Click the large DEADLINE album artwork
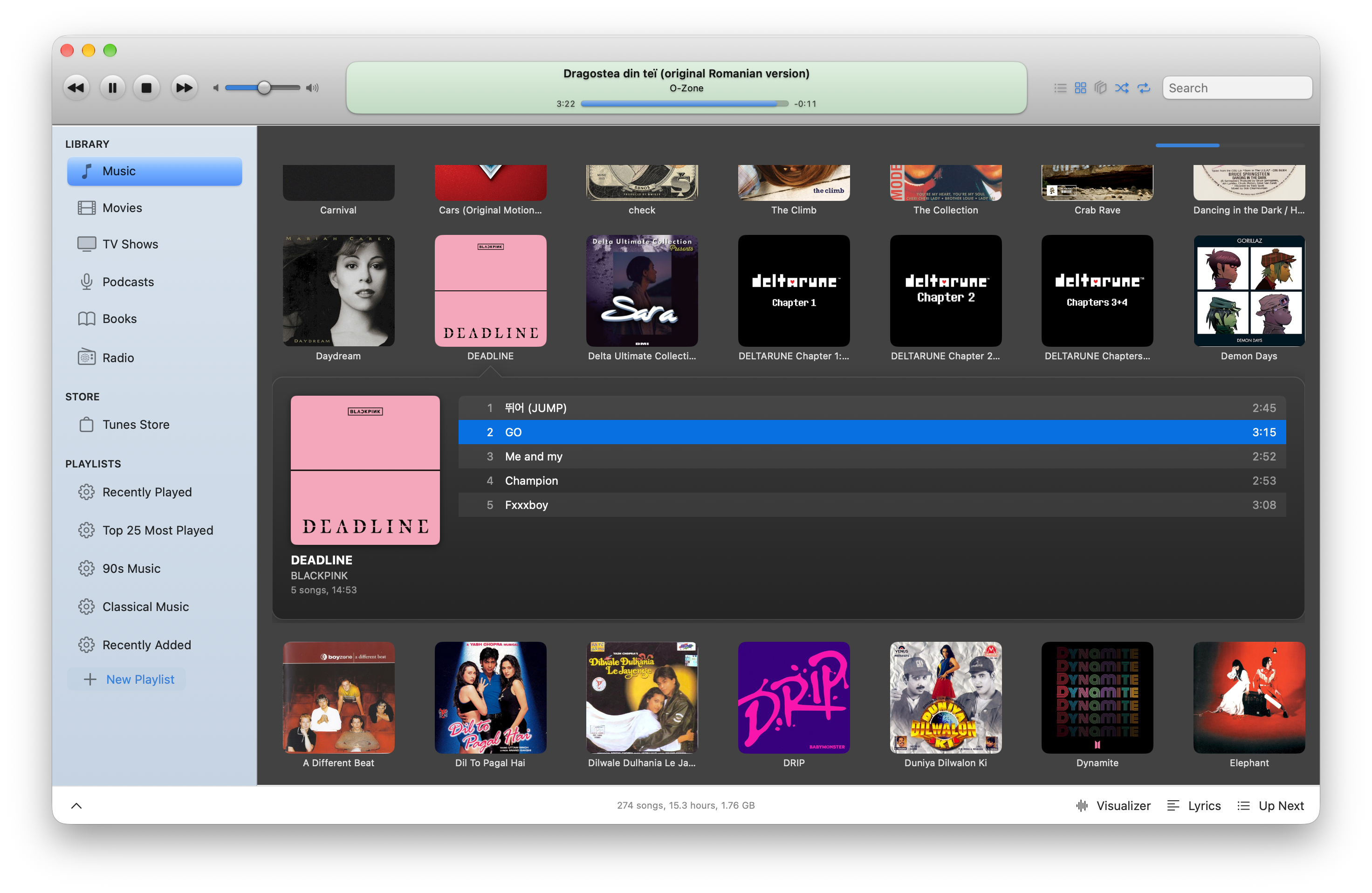Viewport: 1372px width, 893px height. [365, 470]
